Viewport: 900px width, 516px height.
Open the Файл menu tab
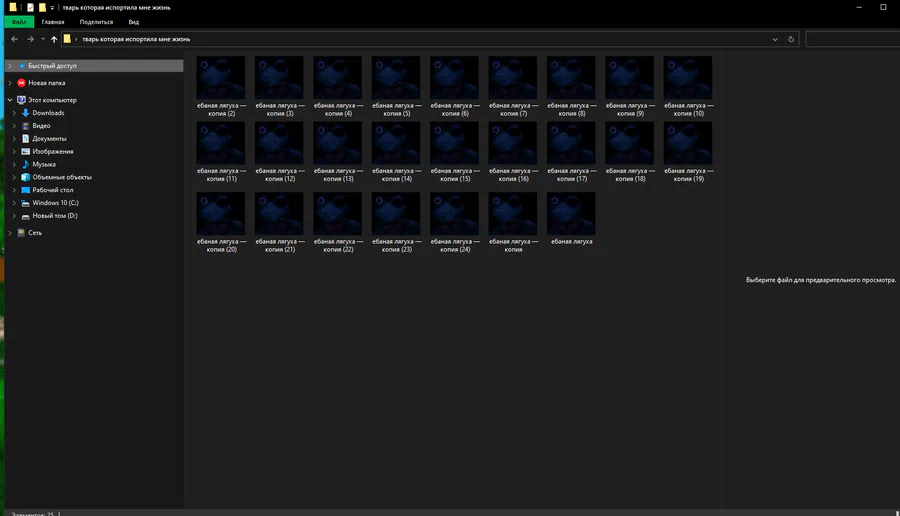(19, 22)
